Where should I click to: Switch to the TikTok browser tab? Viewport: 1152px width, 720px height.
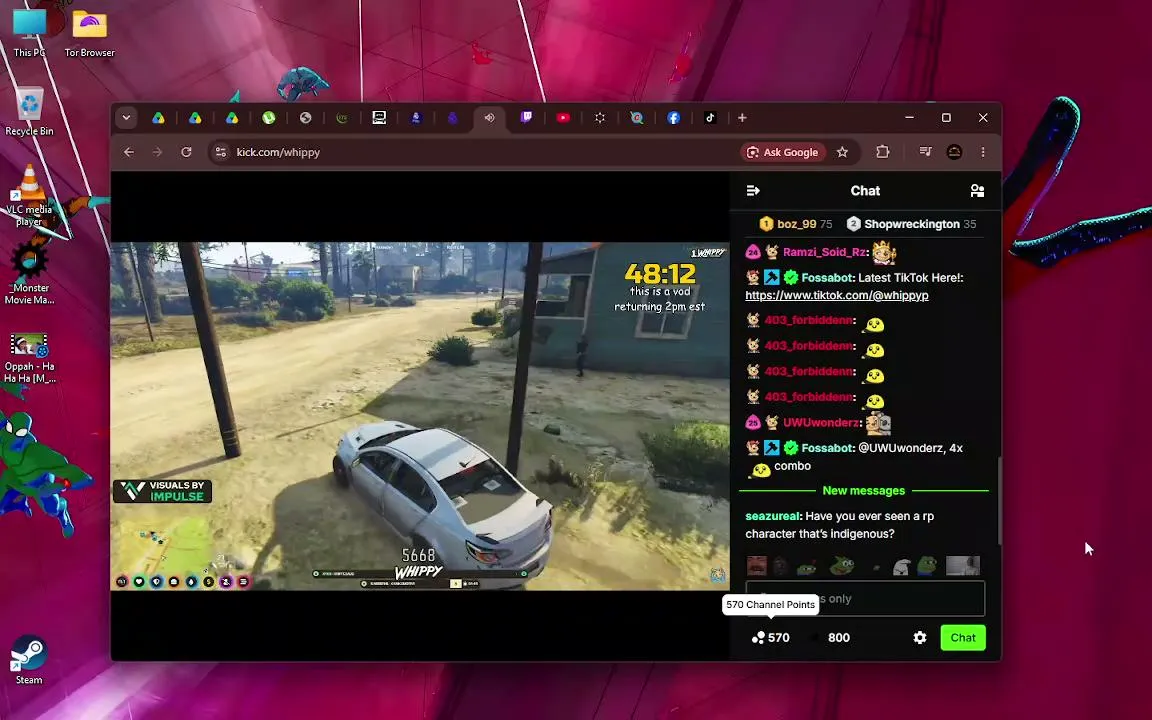710,118
